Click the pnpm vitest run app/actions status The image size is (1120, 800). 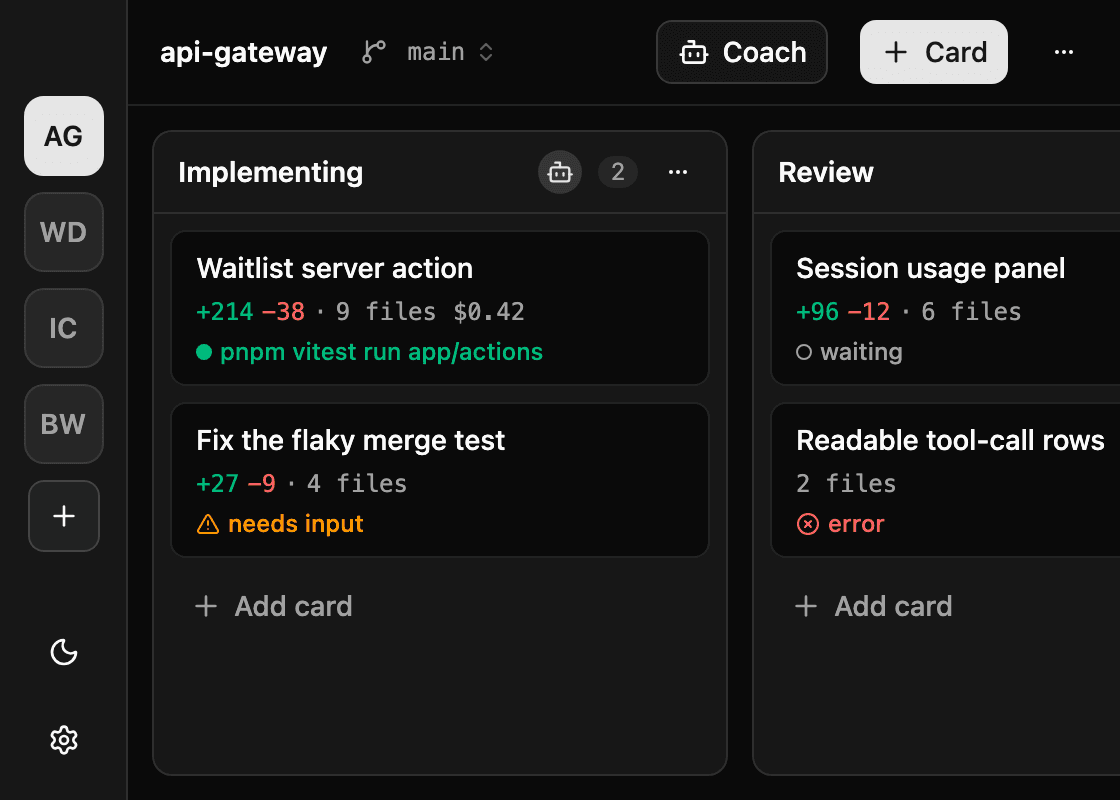pos(369,352)
